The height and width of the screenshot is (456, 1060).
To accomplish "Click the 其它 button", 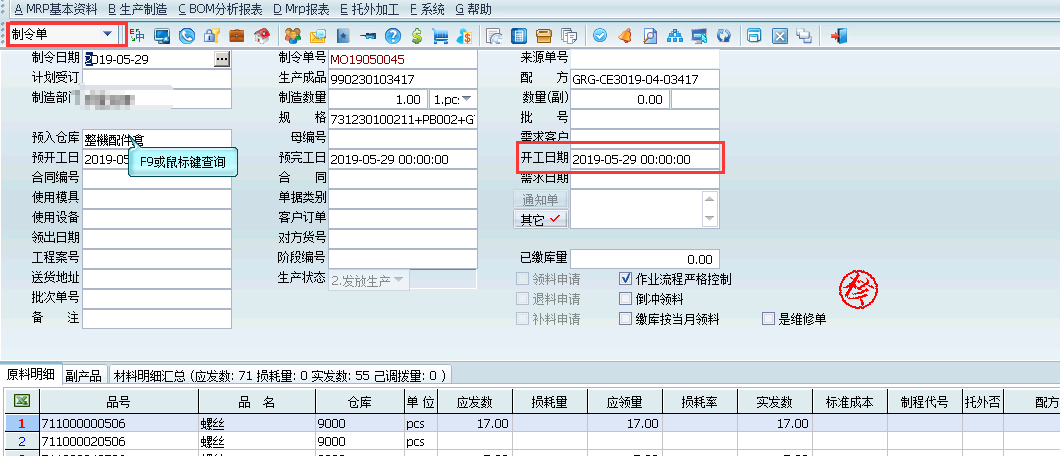I will [540, 220].
